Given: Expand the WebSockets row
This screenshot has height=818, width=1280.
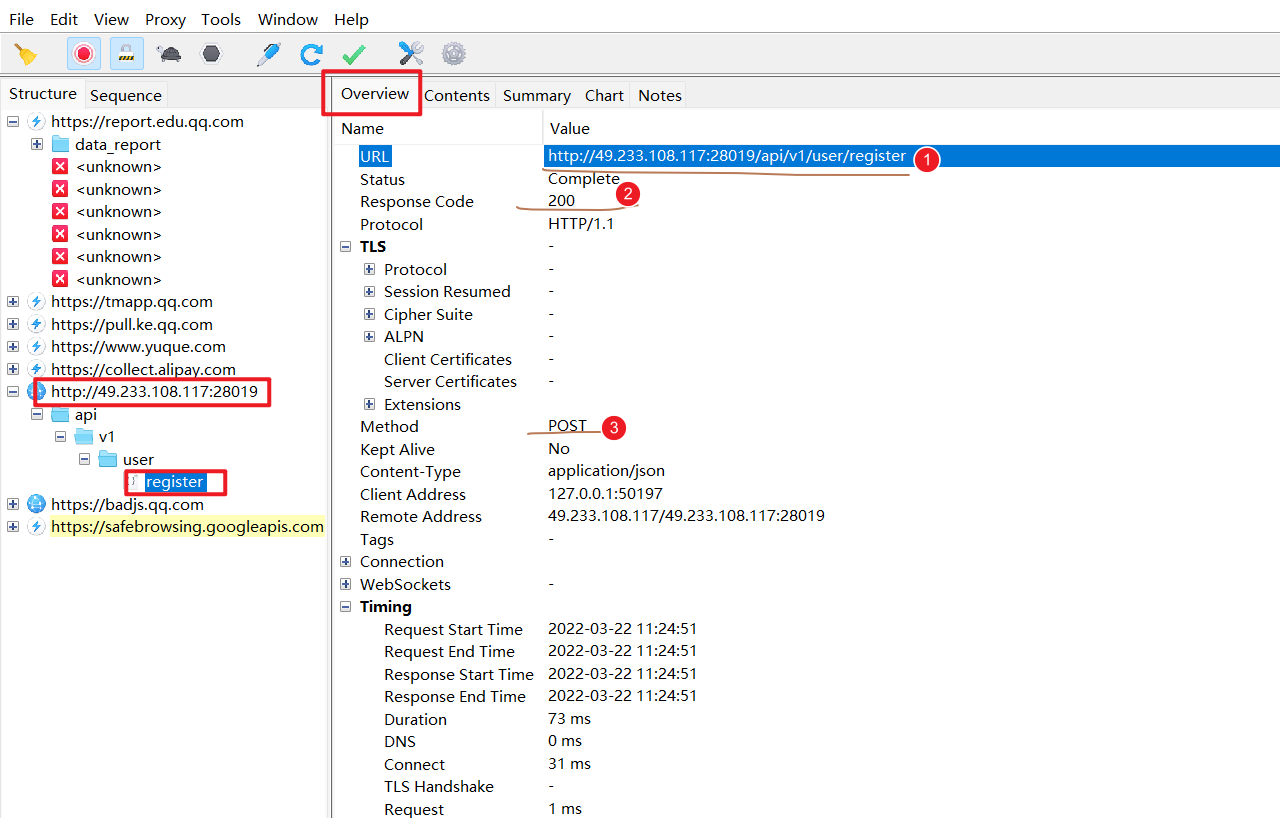Looking at the screenshot, I should click(346, 584).
